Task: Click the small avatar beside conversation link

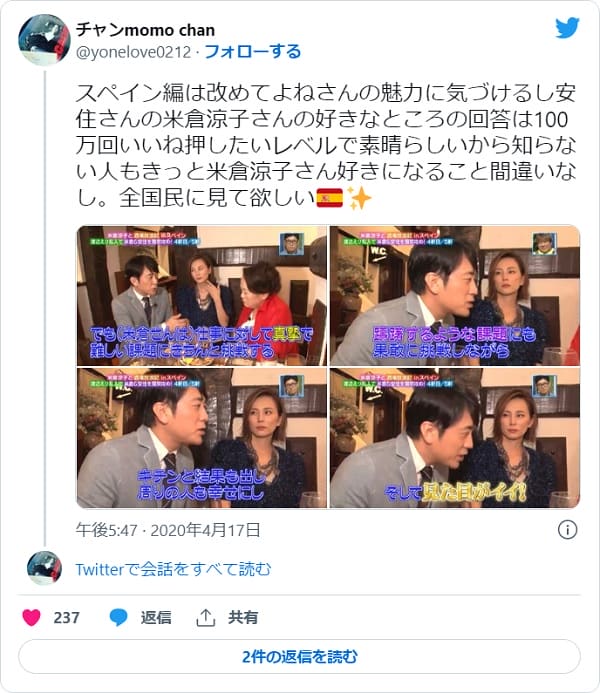Action: coord(44,568)
